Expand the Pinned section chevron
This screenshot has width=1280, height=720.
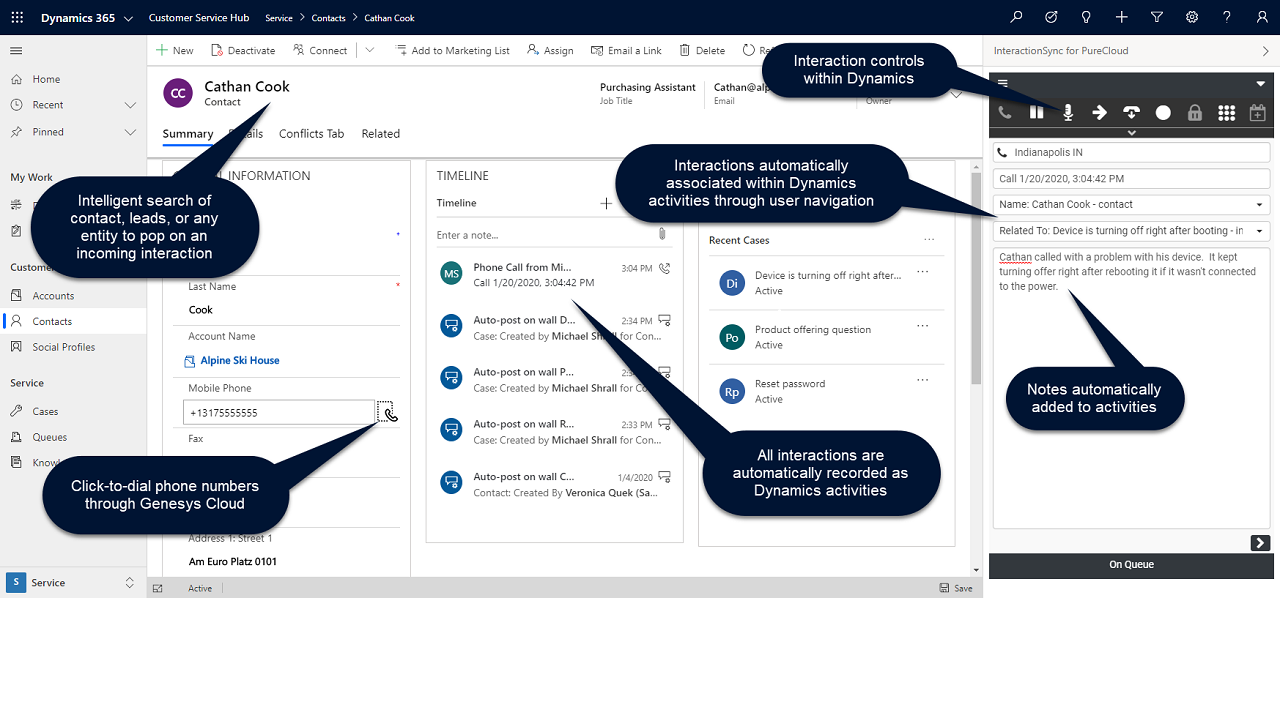[x=130, y=132]
